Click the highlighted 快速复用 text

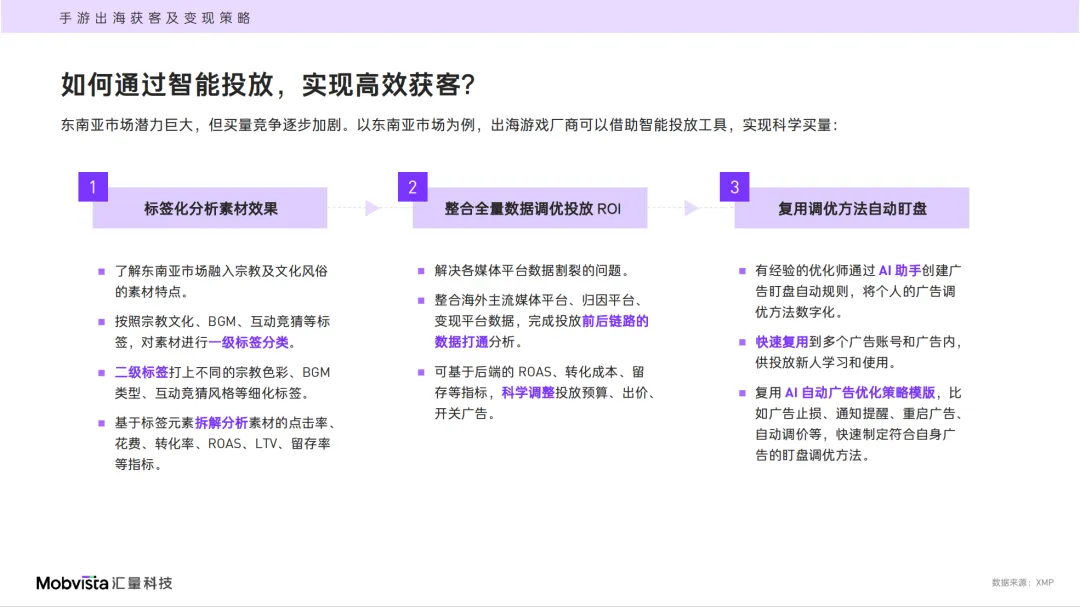click(782, 342)
